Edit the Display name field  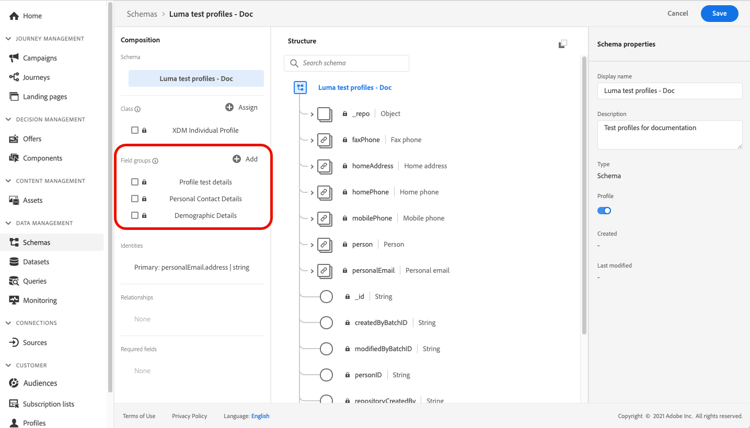pos(669,90)
